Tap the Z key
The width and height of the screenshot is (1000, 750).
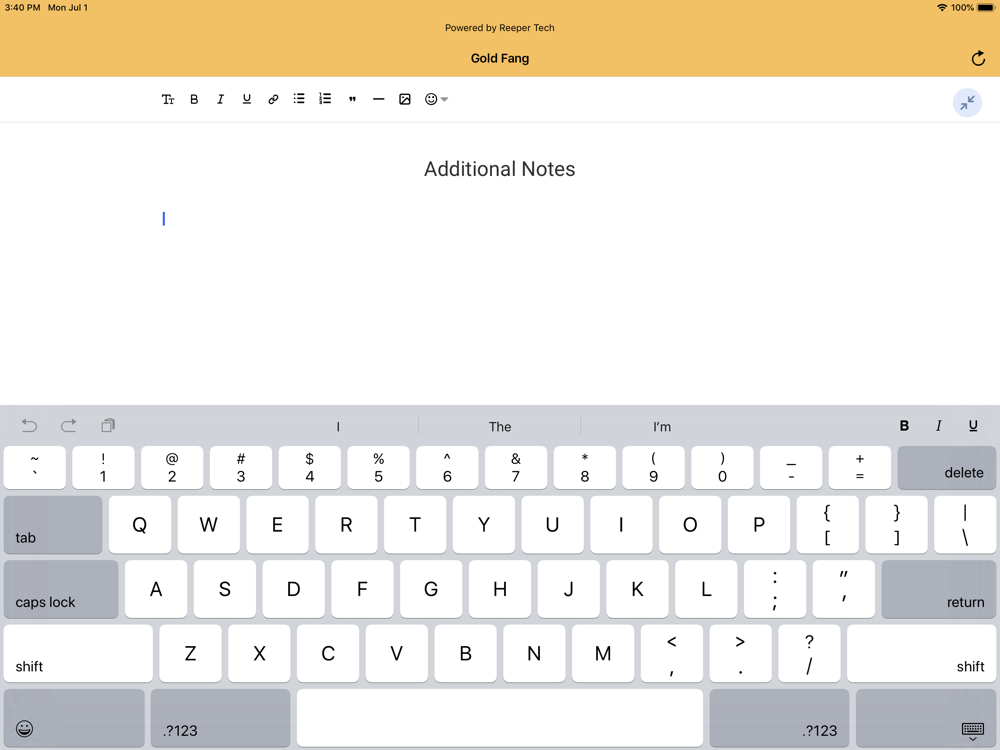pos(191,654)
